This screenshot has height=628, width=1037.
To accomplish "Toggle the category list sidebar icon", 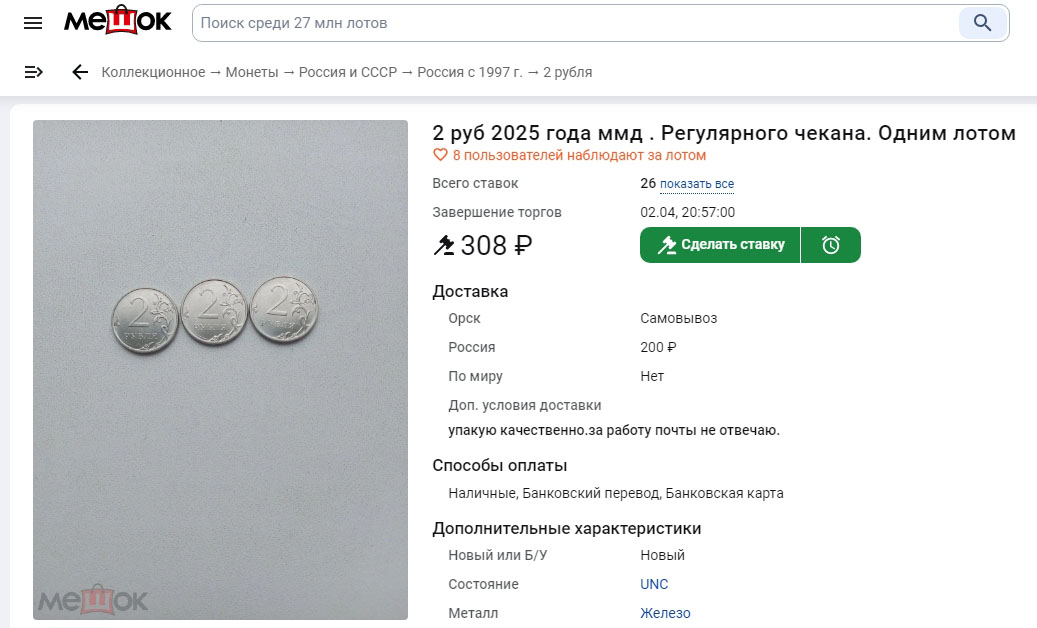I will click(34, 72).
